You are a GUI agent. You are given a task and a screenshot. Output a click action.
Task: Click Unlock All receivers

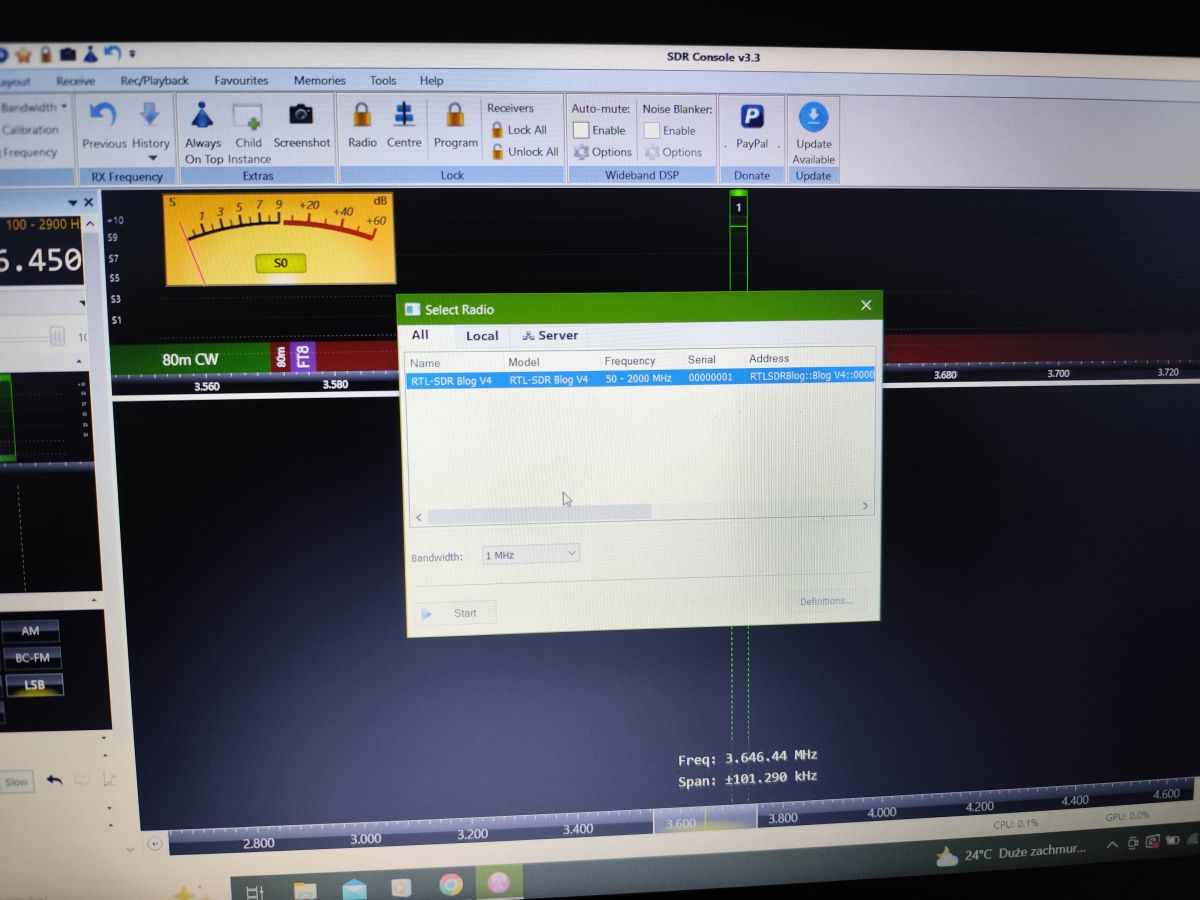[524, 152]
